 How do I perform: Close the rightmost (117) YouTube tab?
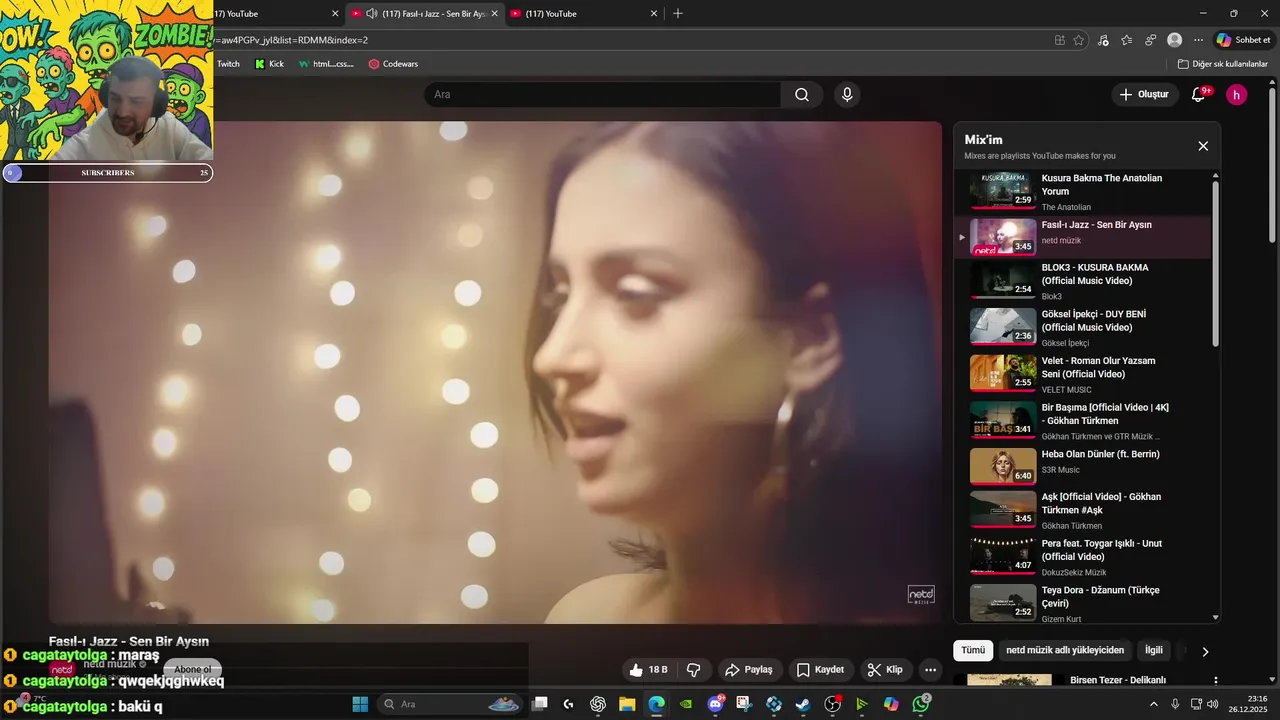pos(654,14)
